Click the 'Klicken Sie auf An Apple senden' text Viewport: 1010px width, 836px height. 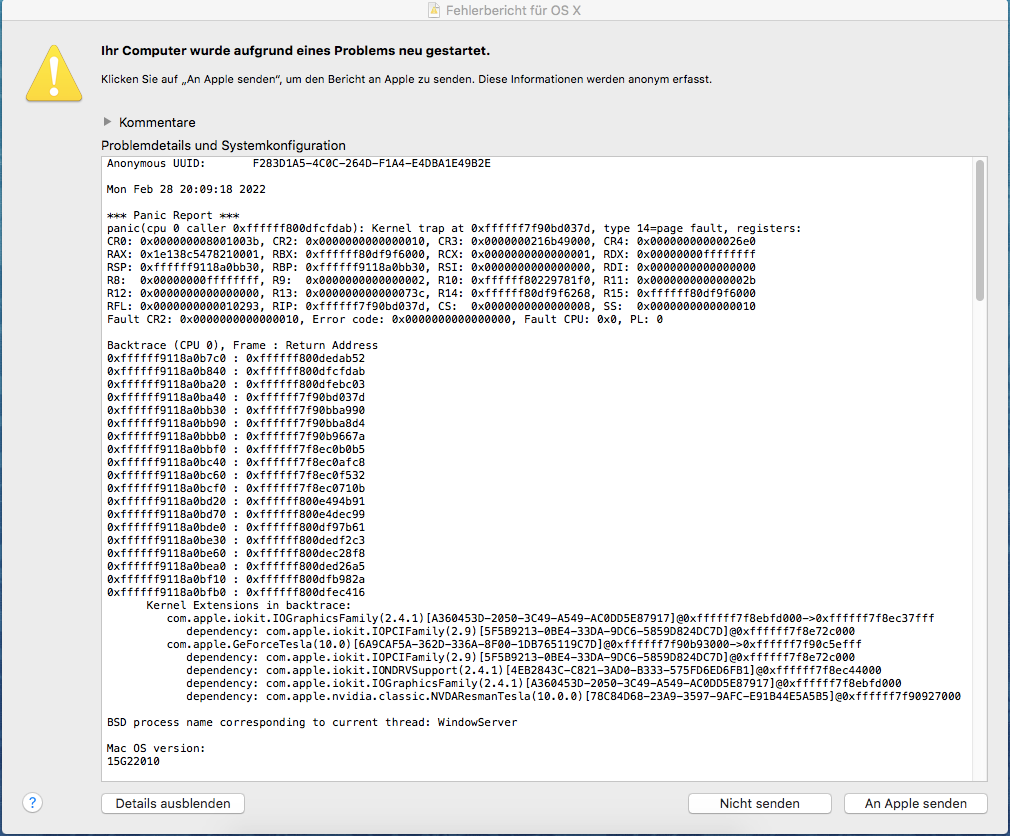(406, 79)
